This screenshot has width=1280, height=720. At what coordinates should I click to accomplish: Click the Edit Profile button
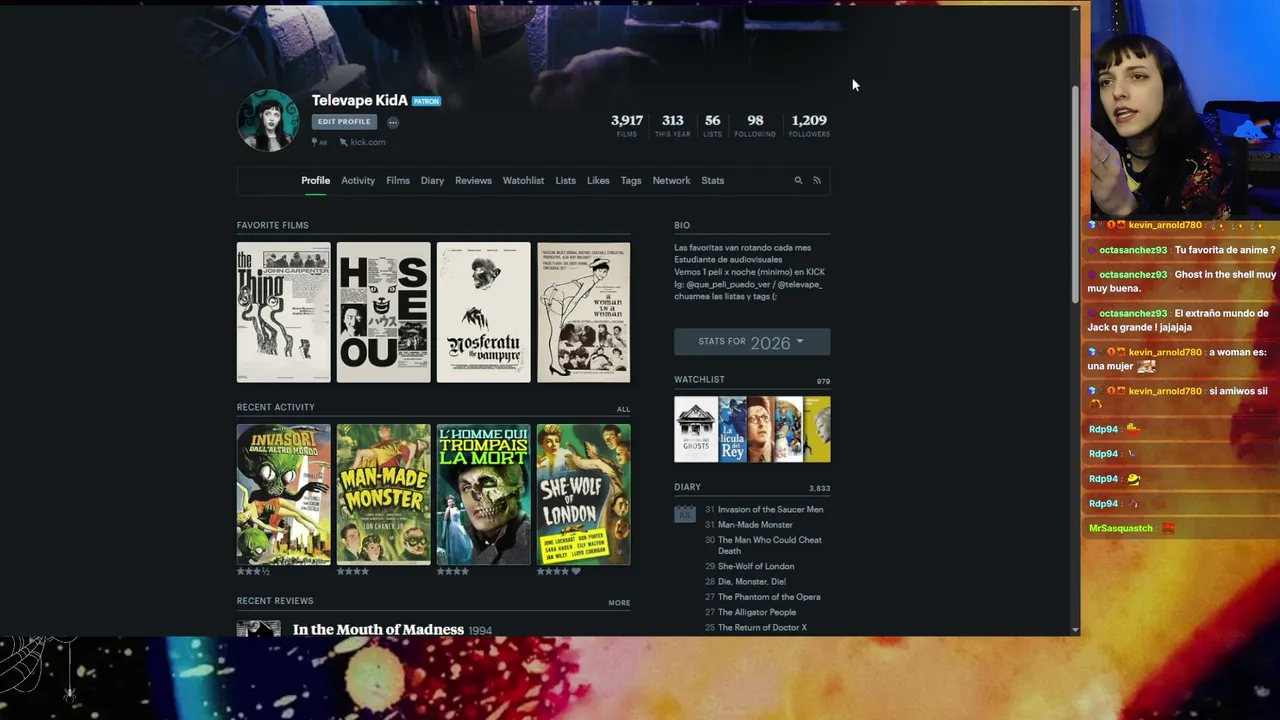tap(344, 122)
